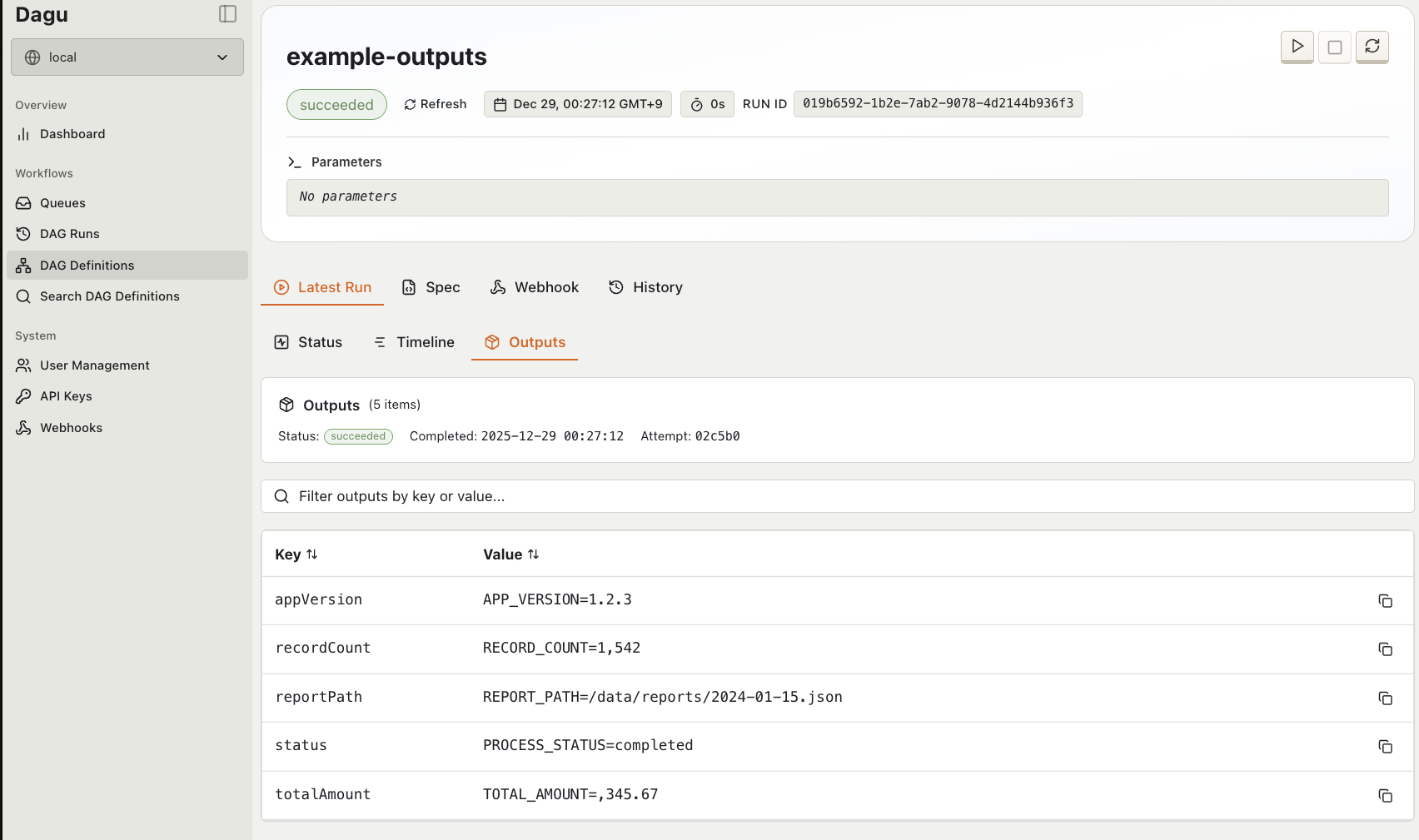Screen dimensions: 1419x840
Task: Switch to the Spec tab
Action: coord(431,287)
